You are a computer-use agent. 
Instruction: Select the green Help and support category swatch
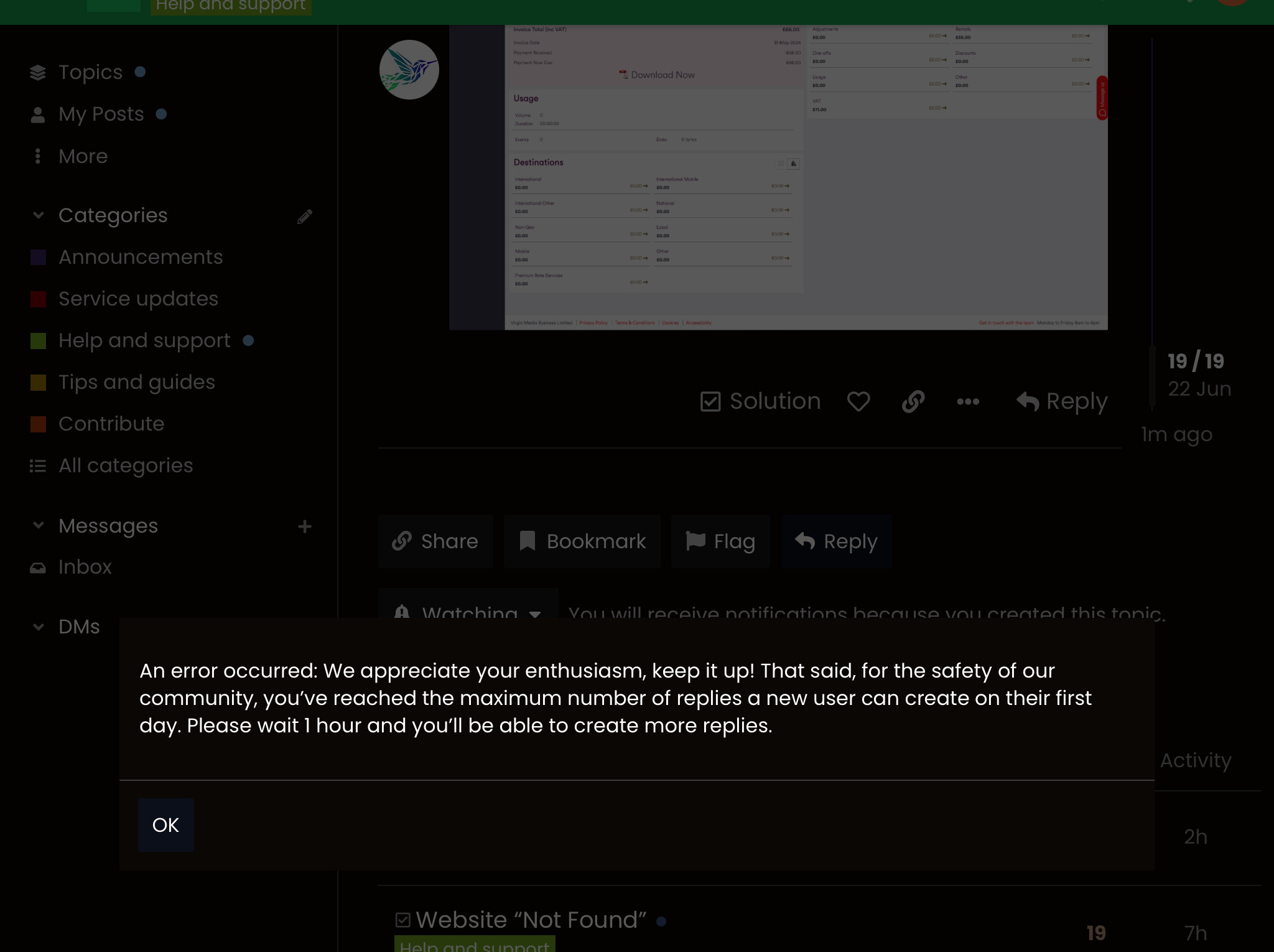click(x=39, y=341)
